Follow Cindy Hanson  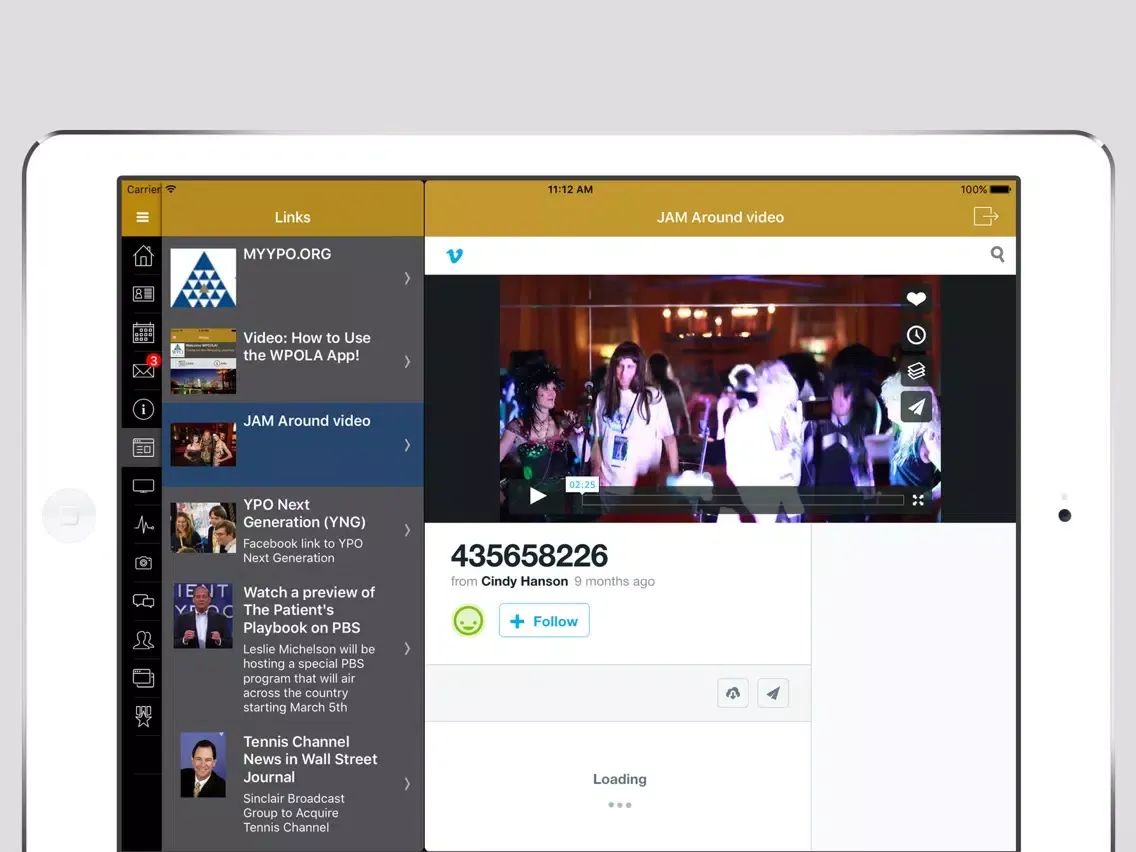point(544,621)
